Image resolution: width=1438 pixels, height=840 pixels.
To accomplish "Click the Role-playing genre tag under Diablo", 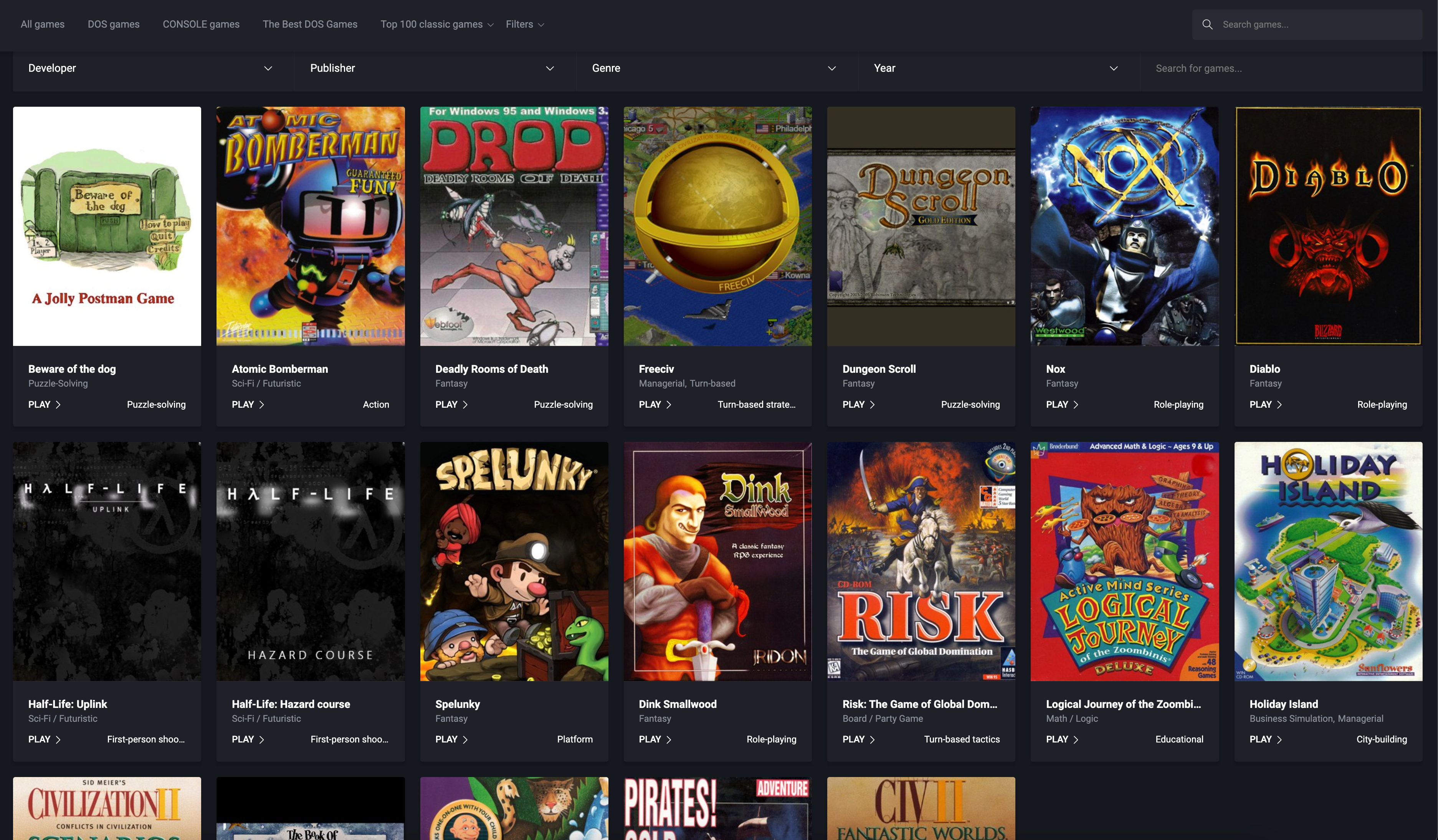I will [x=1382, y=404].
